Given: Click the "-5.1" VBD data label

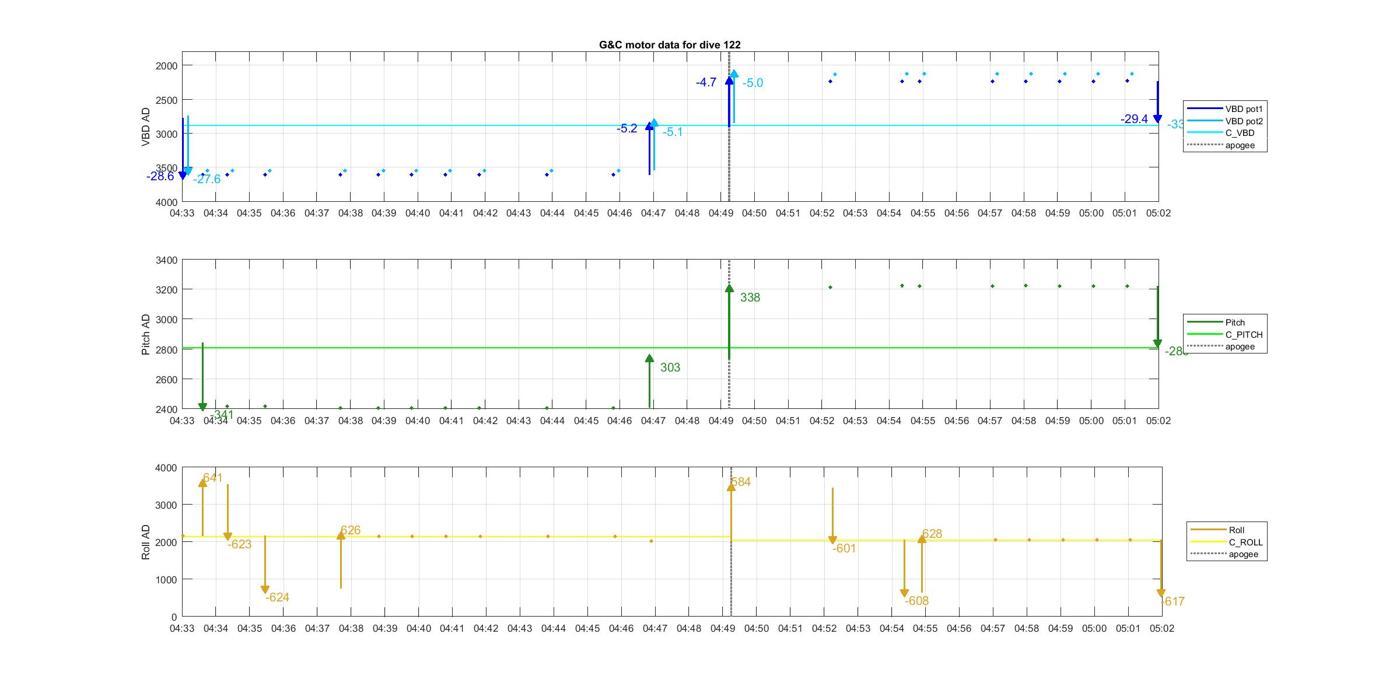Looking at the screenshot, I should 673,132.
